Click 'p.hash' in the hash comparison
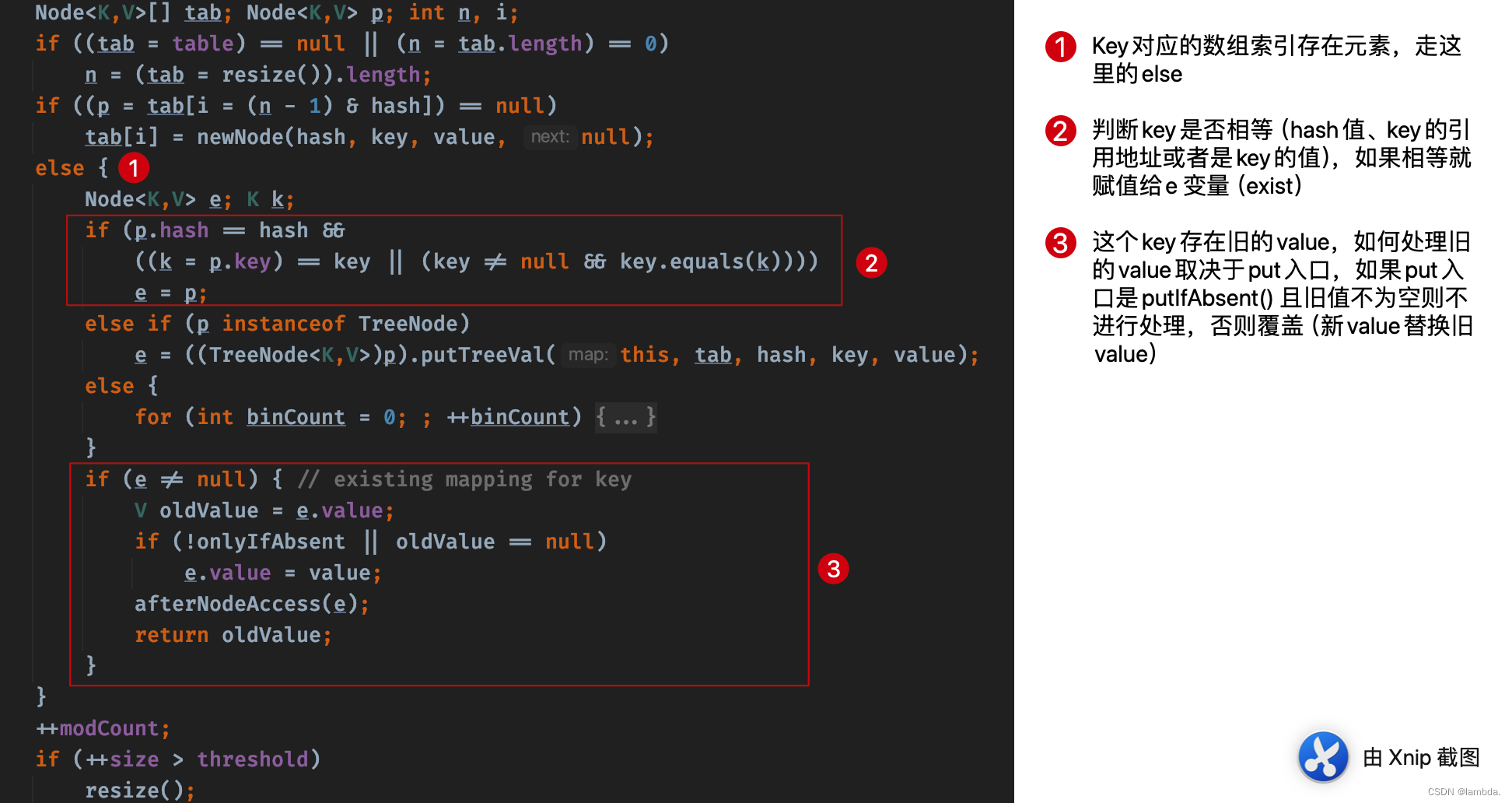 tap(172, 230)
